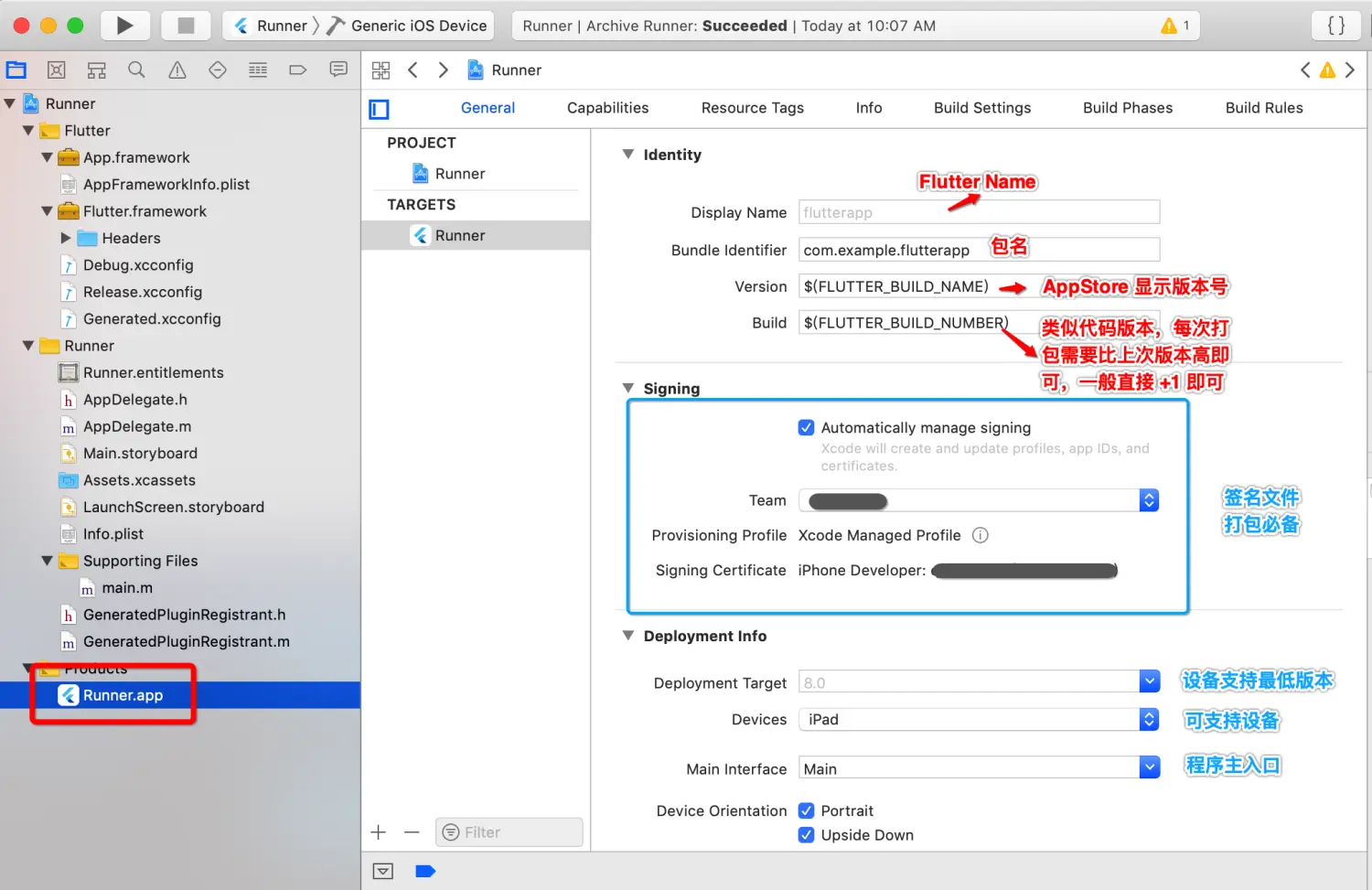Viewport: 1372px width, 890px height.
Task: Collapse the Deployment Info section
Action: 628,635
